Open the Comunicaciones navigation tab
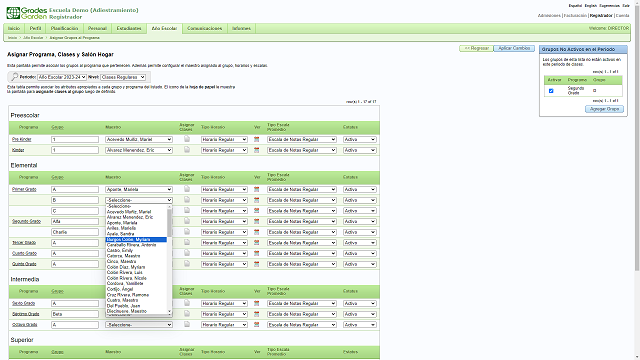The height and width of the screenshot is (360, 640). (204, 29)
